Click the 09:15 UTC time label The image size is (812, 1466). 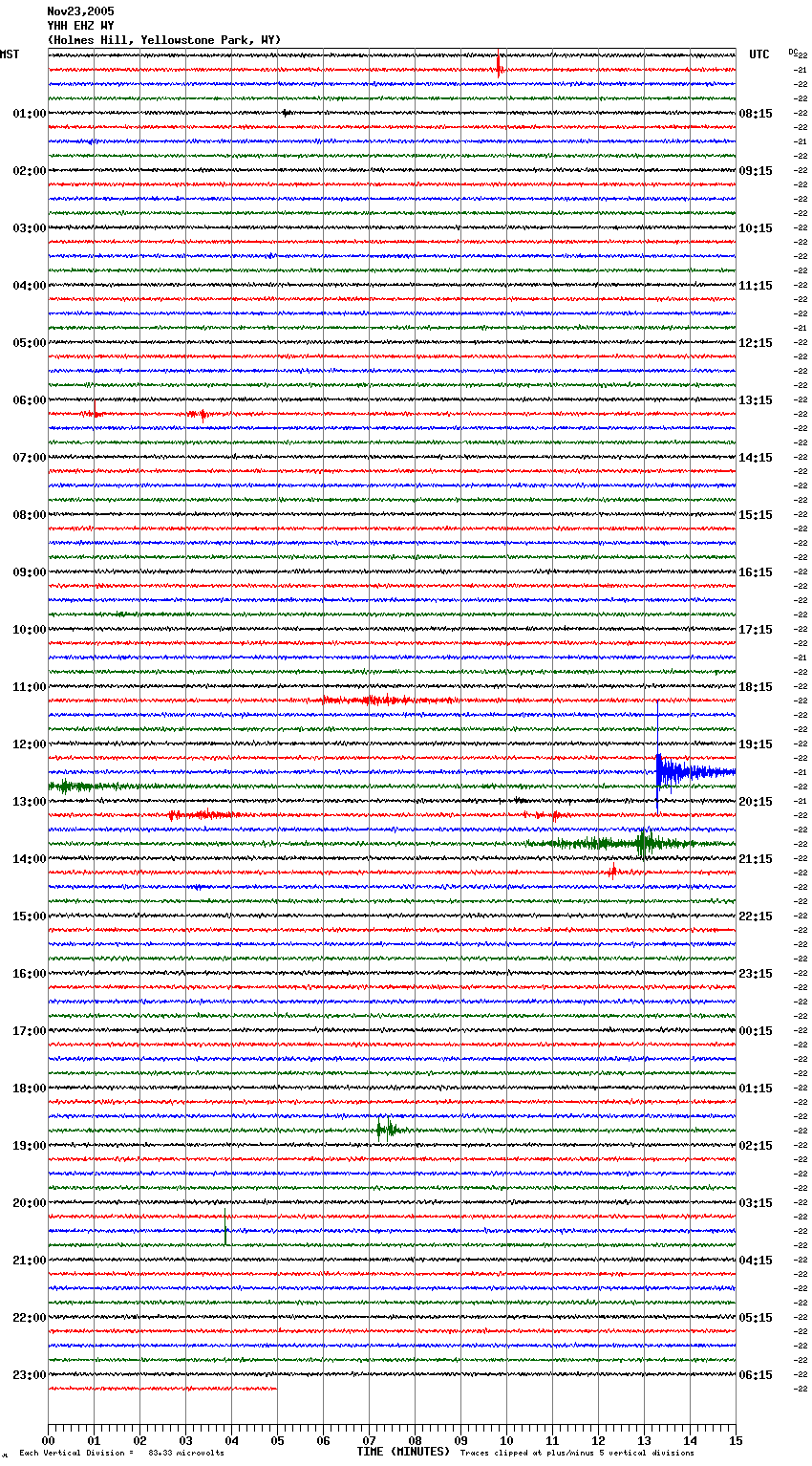[756, 171]
